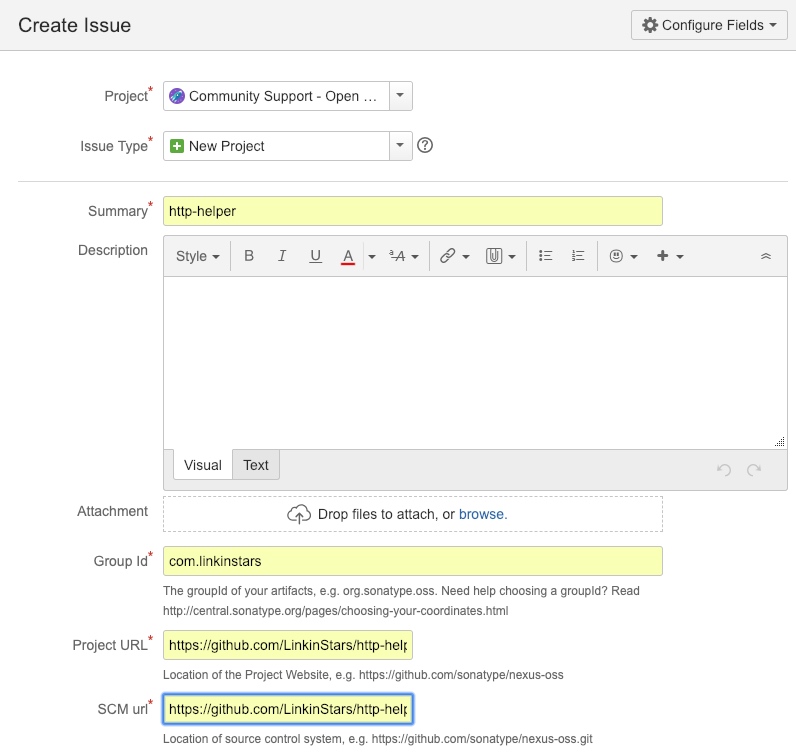Open the more insert options plus menu
This screenshot has height=756, width=796.
[x=669, y=256]
